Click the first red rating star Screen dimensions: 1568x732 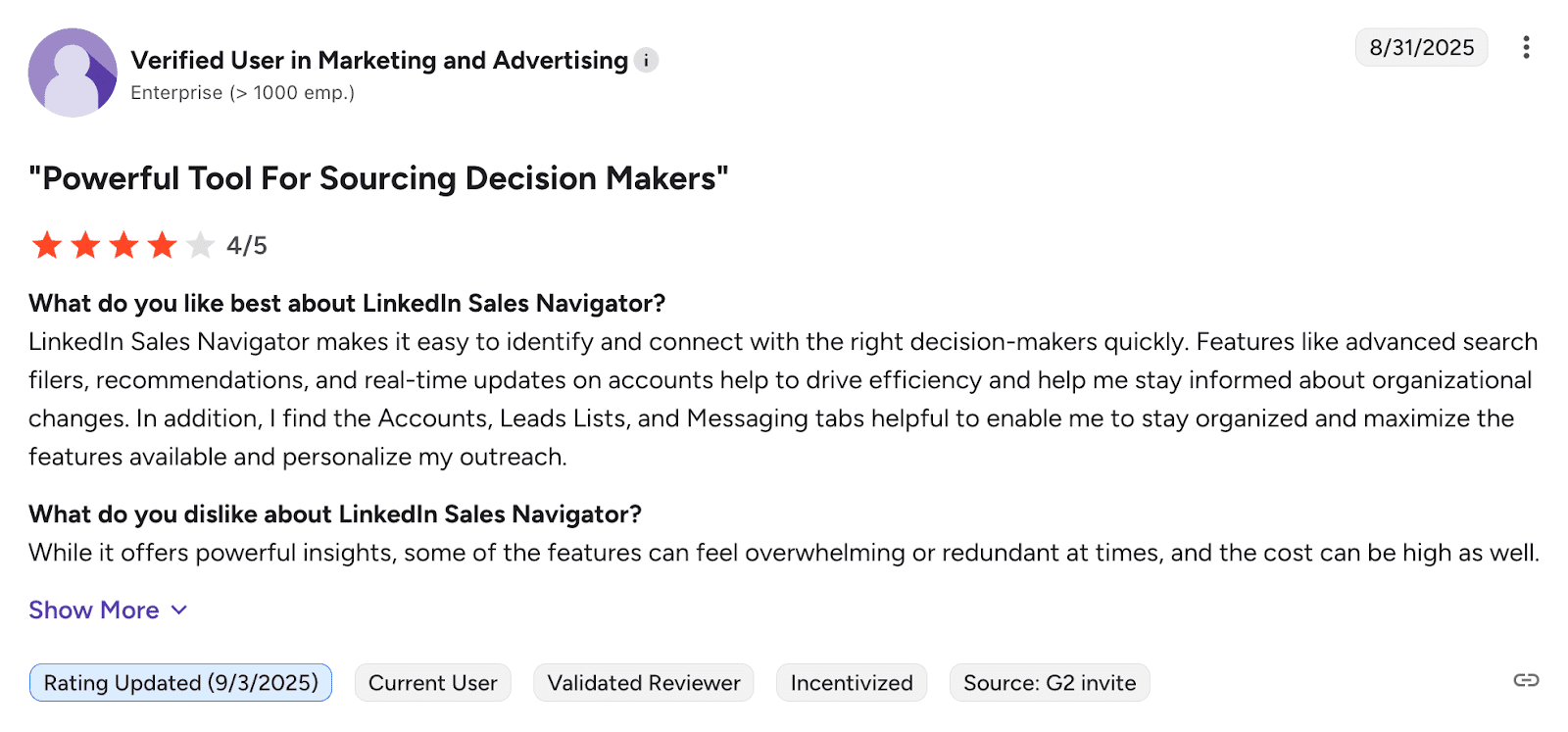[47, 245]
